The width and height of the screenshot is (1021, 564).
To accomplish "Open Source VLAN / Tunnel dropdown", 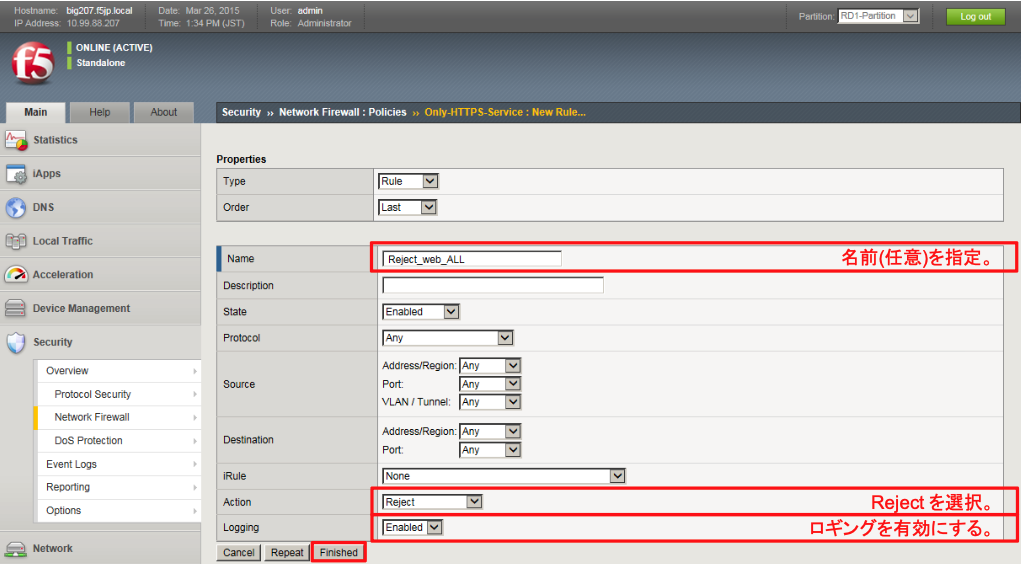I will pyautogui.click(x=490, y=402).
